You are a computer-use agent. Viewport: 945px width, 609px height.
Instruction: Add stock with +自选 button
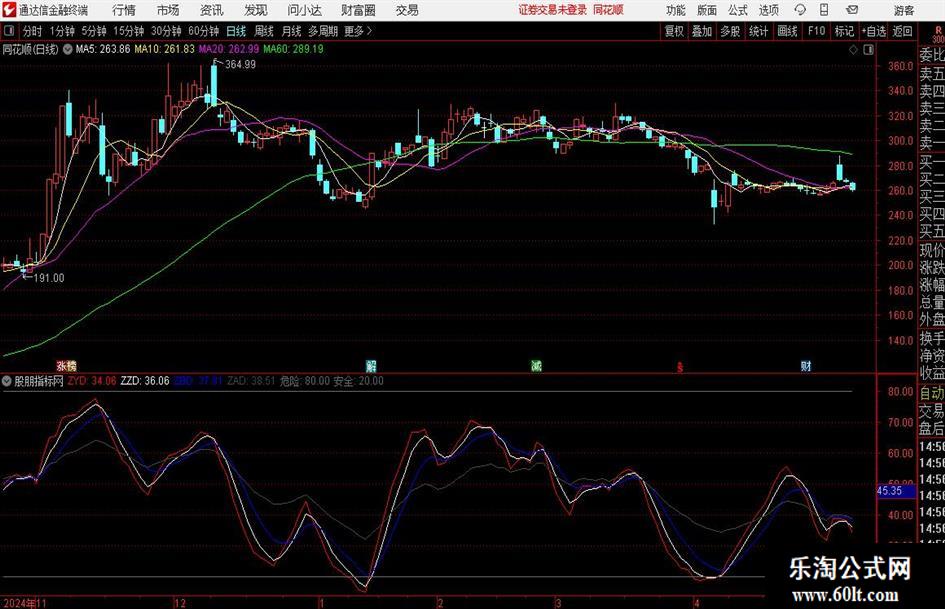click(874, 31)
